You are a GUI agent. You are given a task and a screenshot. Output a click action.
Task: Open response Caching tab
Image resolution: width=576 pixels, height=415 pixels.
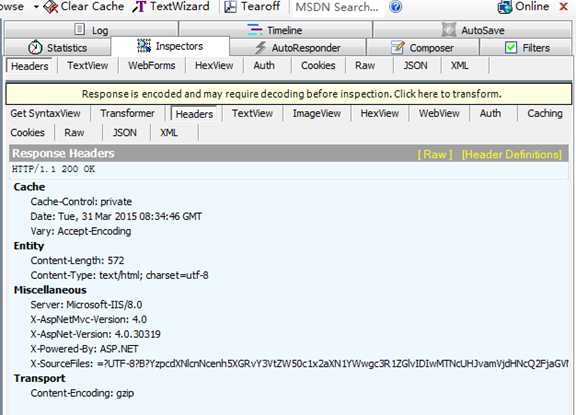(545, 113)
